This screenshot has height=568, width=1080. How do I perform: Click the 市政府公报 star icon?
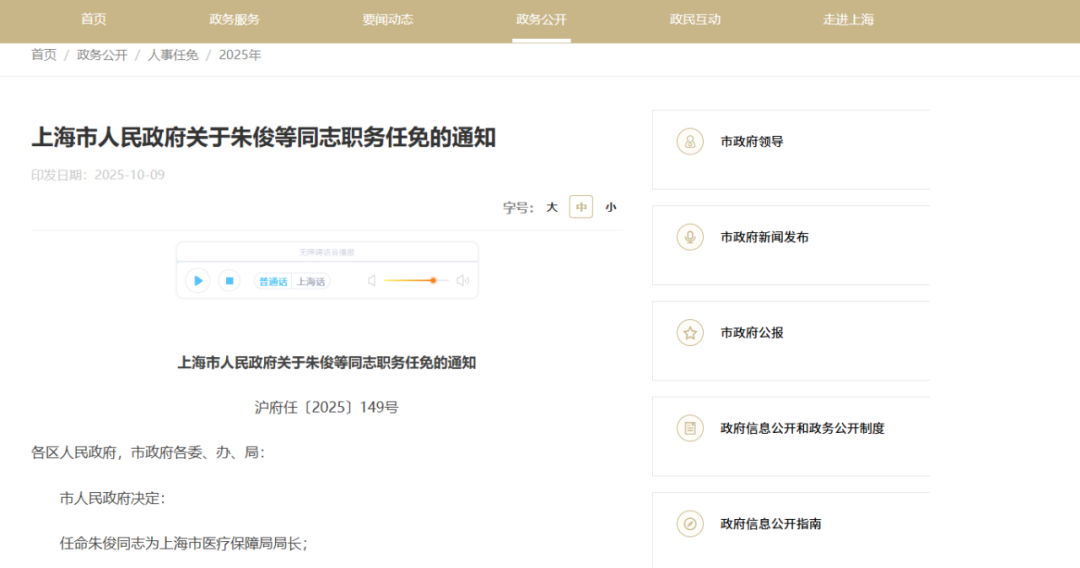689,333
